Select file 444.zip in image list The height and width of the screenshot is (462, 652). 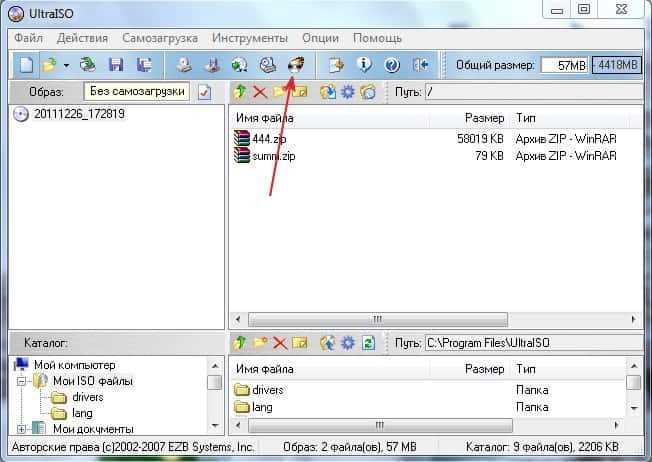[269, 138]
